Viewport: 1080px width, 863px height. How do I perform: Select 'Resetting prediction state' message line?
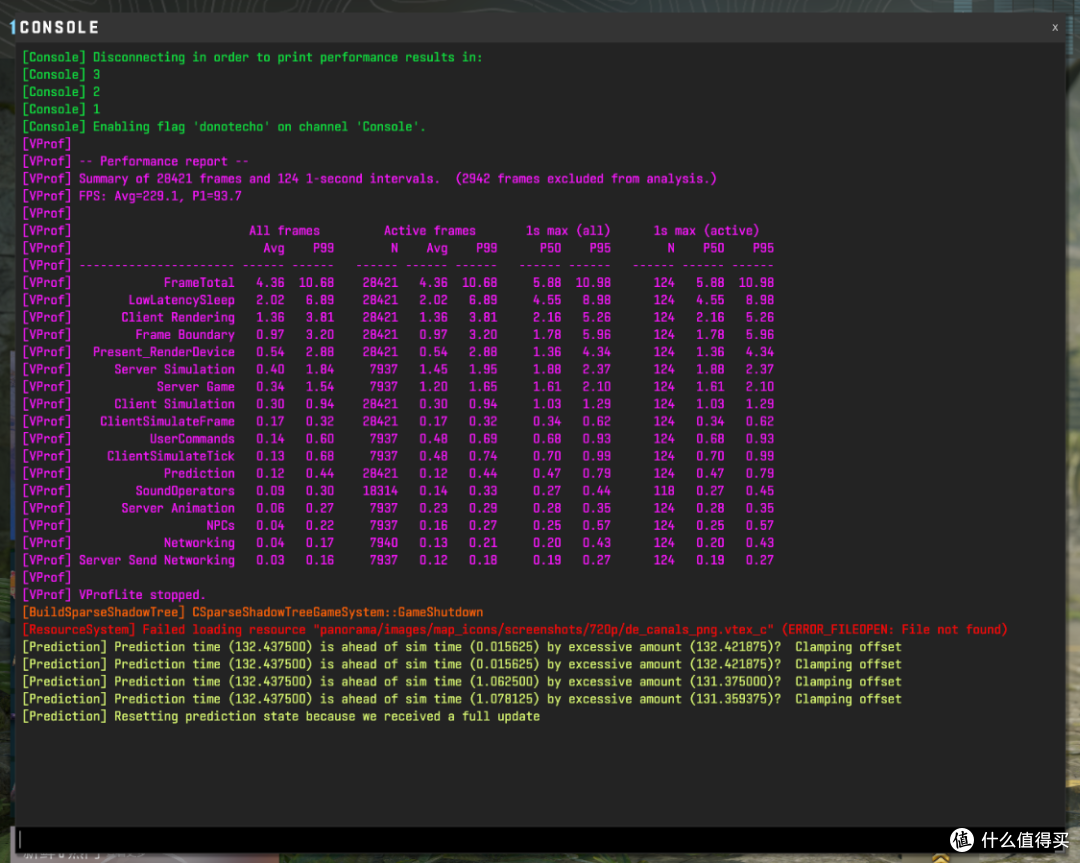[x=280, y=716]
